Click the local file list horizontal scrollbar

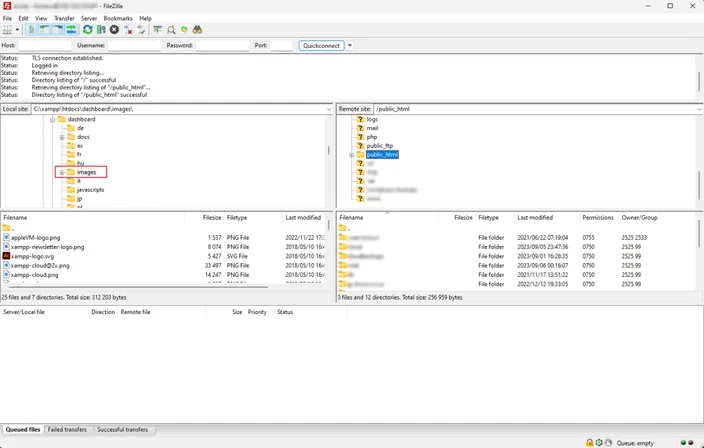click(139, 286)
